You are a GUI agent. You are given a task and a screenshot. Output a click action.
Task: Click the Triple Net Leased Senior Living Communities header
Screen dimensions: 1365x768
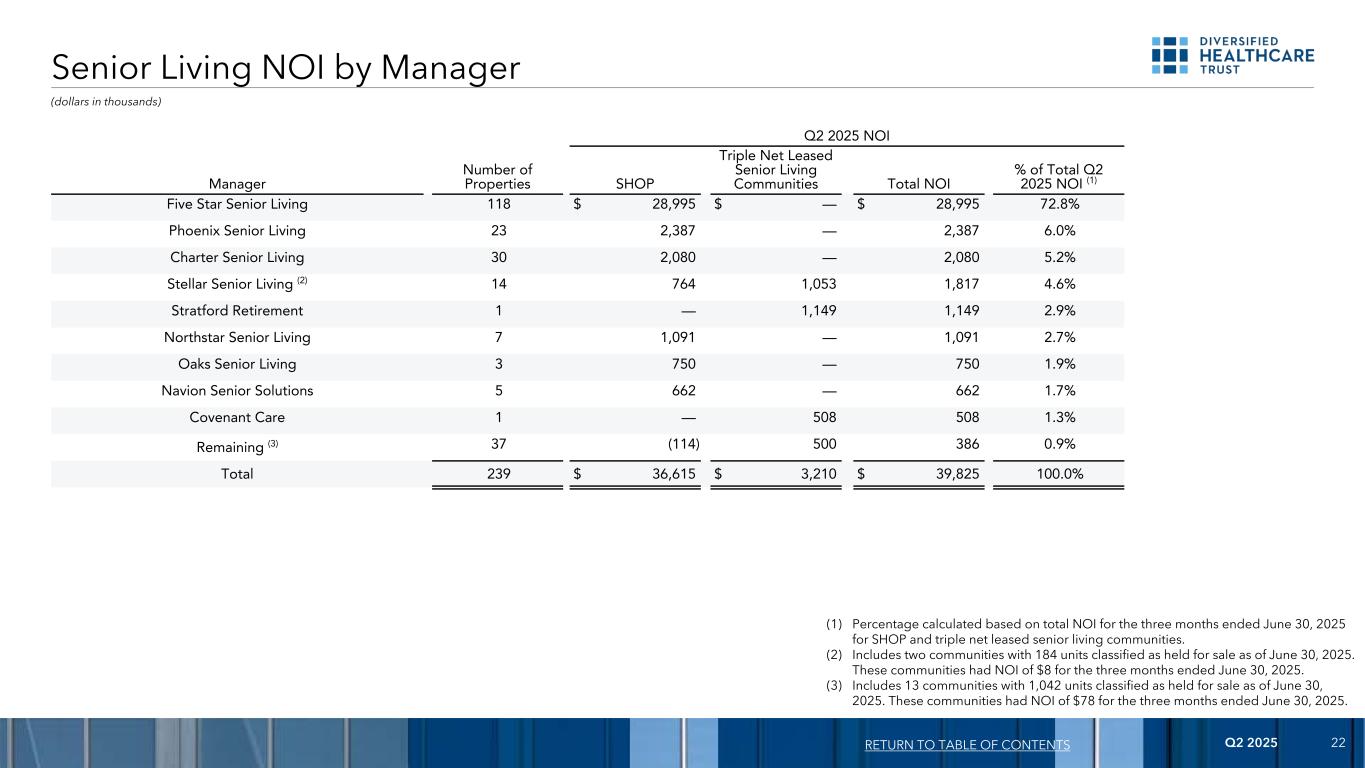(775, 170)
